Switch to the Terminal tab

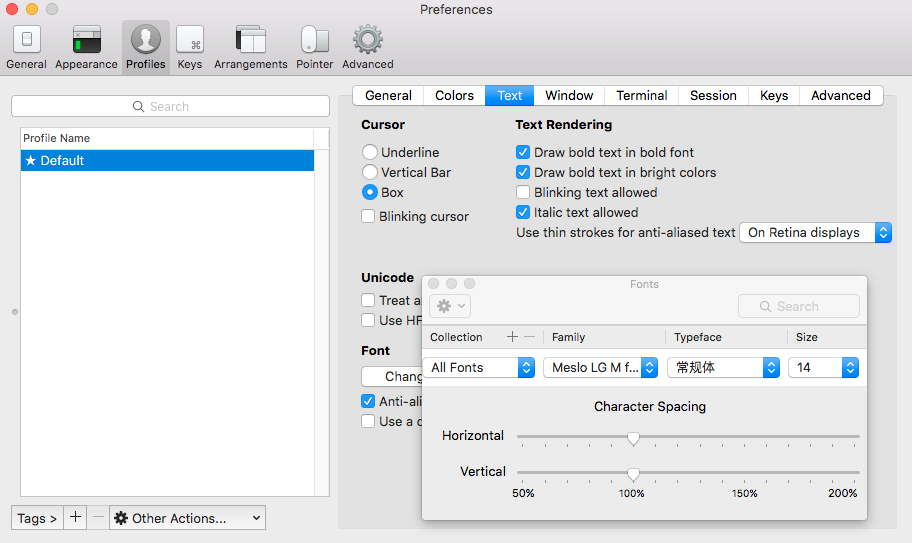[641, 95]
